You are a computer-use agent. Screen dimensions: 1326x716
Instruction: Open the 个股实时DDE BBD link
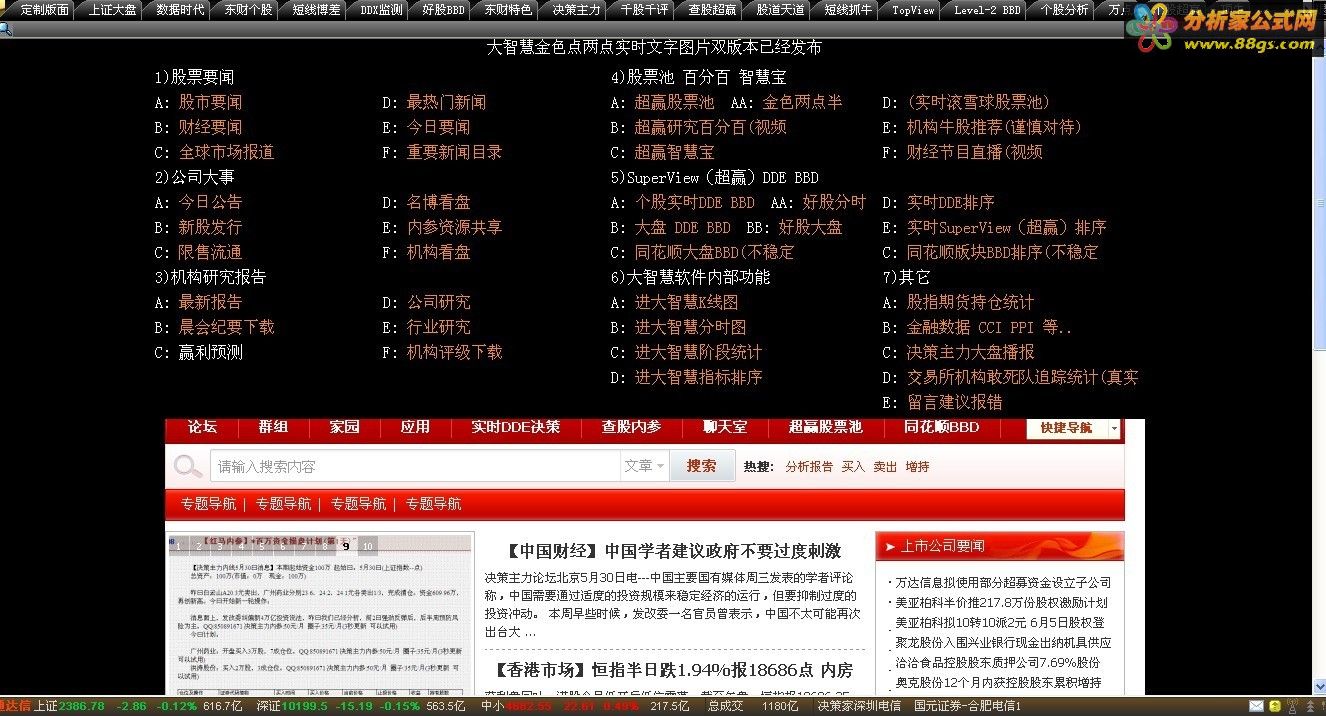(694, 202)
